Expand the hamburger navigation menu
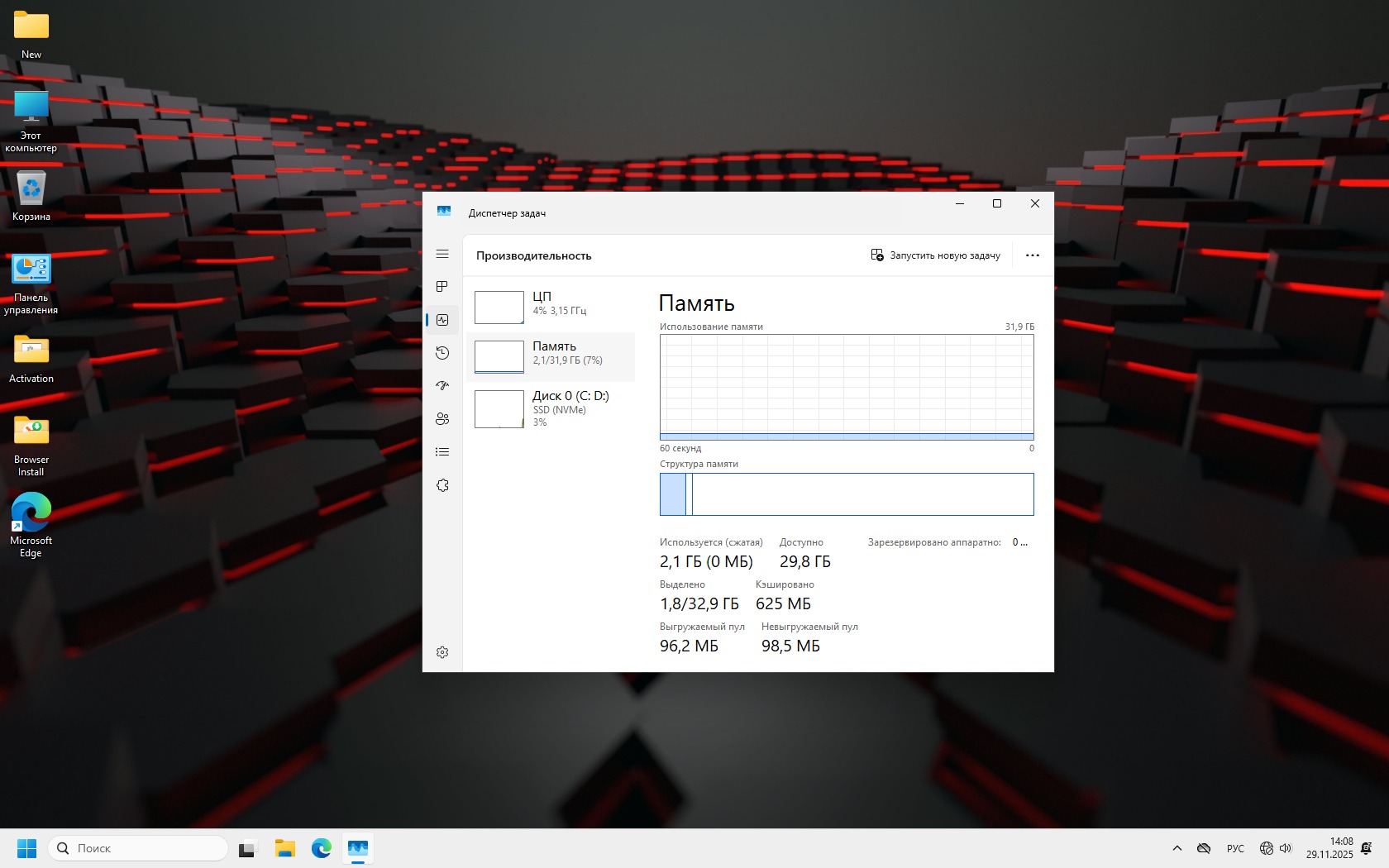This screenshot has height=868, width=1389. pyautogui.click(x=442, y=254)
